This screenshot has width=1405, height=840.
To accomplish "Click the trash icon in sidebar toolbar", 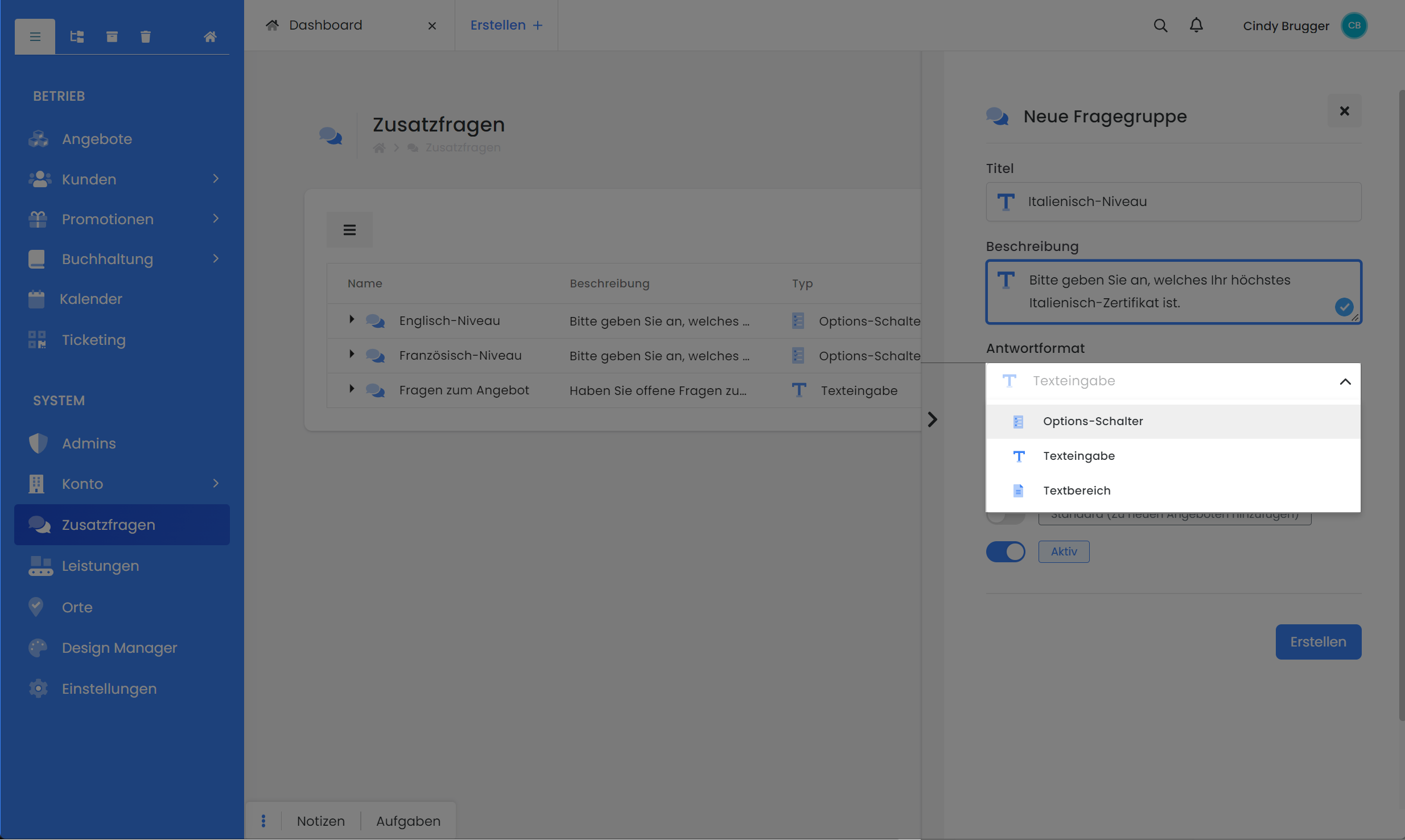I will (x=146, y=37).
